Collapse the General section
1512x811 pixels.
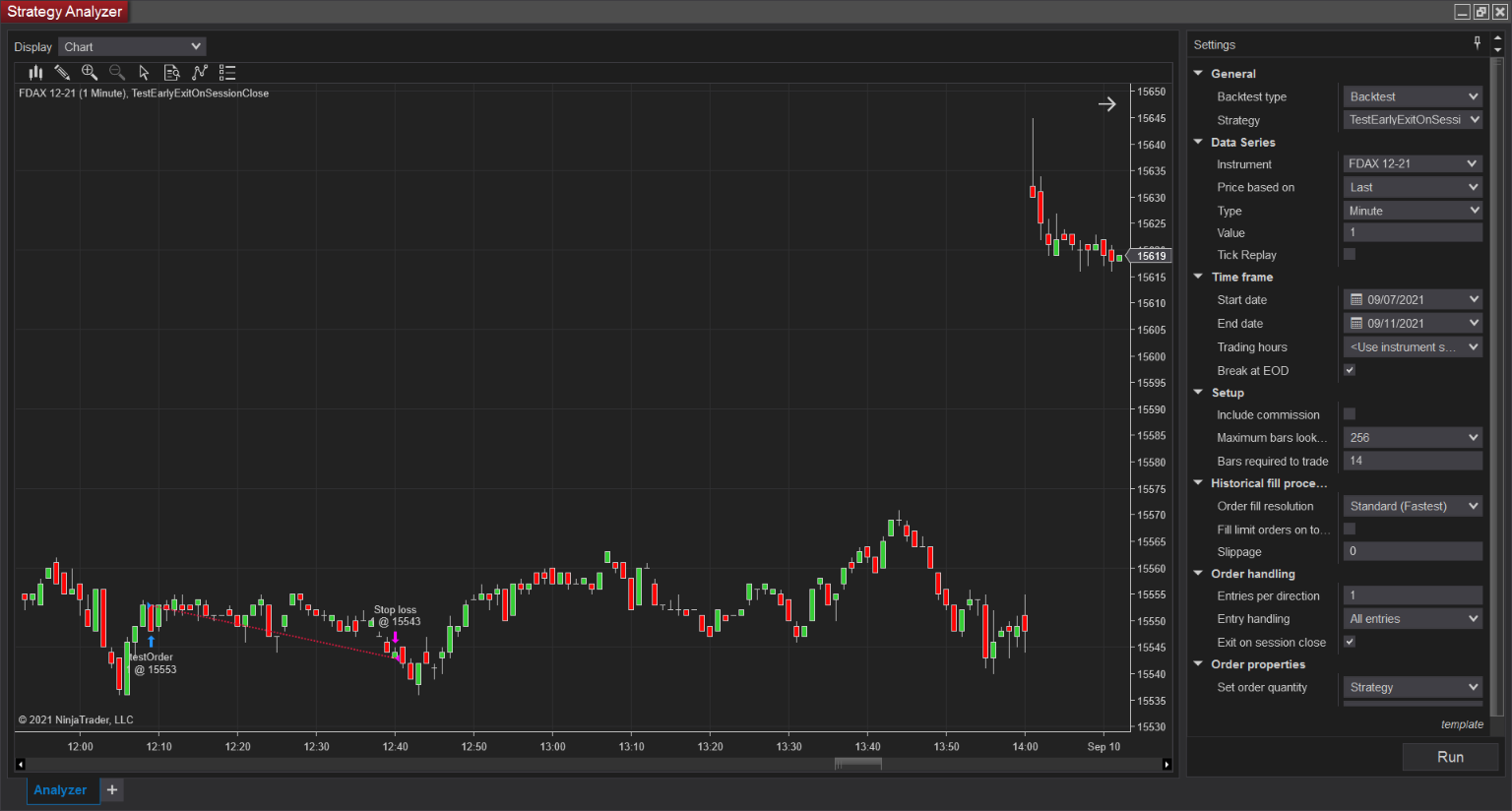click(1198, 73)
